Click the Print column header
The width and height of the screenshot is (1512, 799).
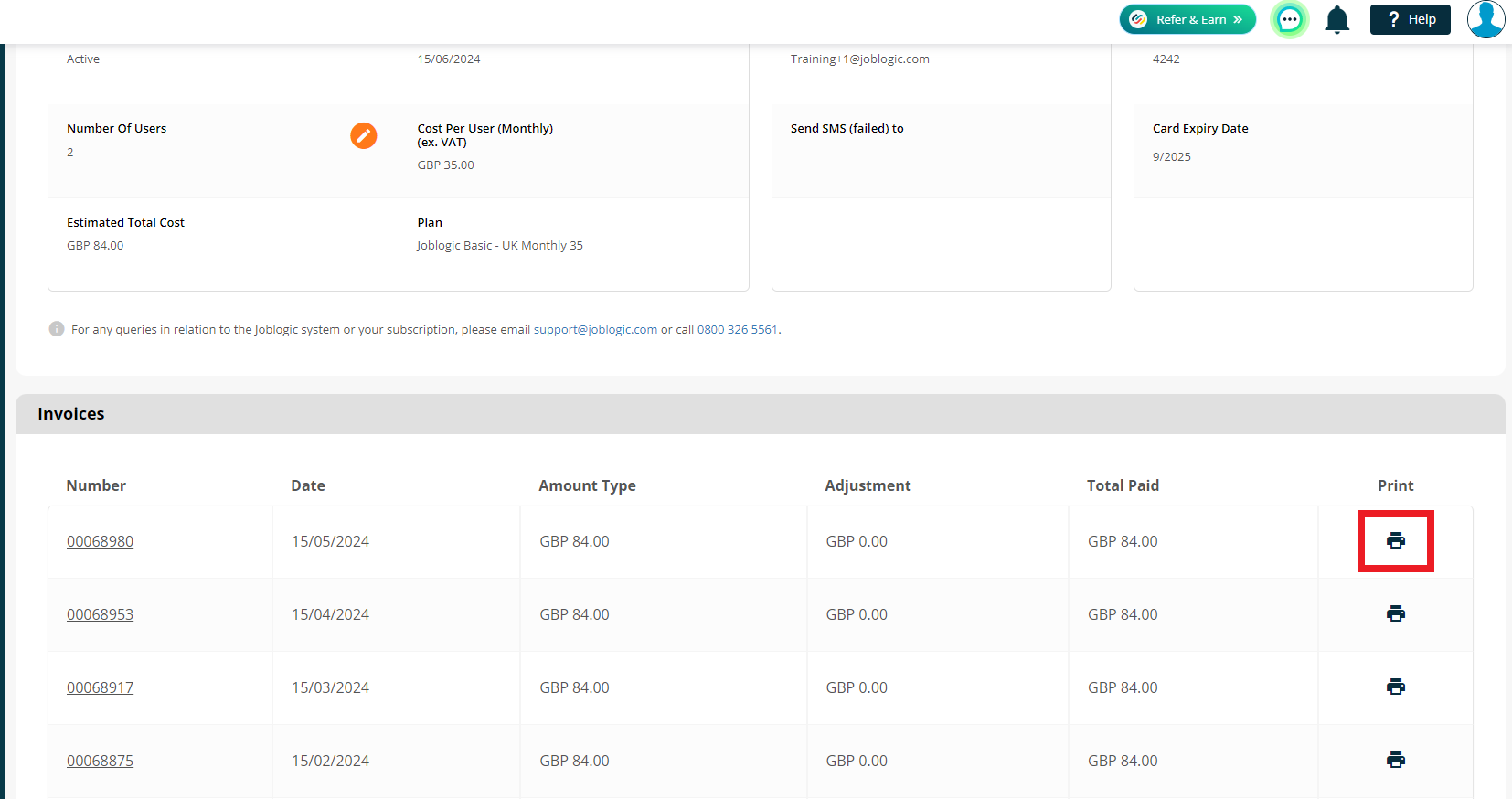(x=1396, y=485)
